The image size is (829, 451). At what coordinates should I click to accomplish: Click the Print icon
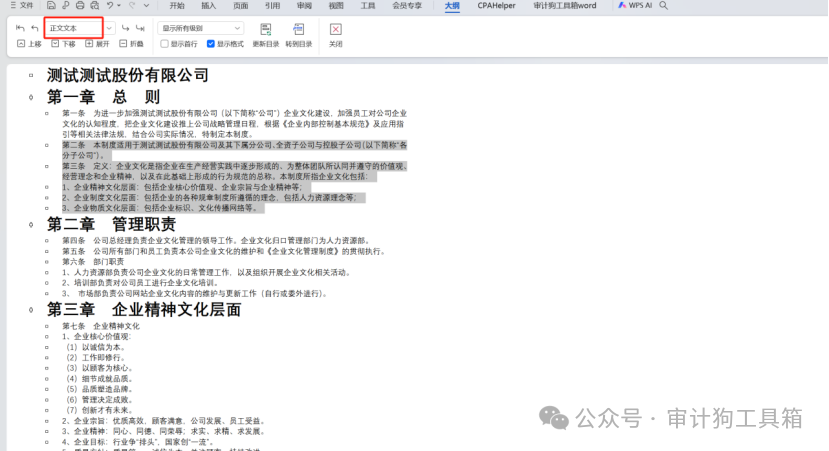tap(80, 5)
